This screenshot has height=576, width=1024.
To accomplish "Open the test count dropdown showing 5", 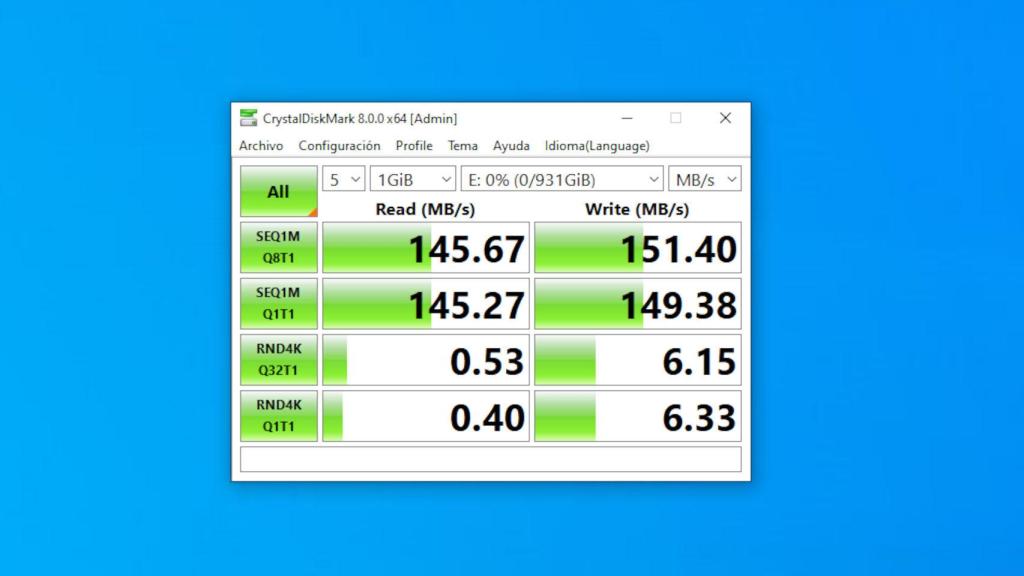I will (x=345, y=180).
